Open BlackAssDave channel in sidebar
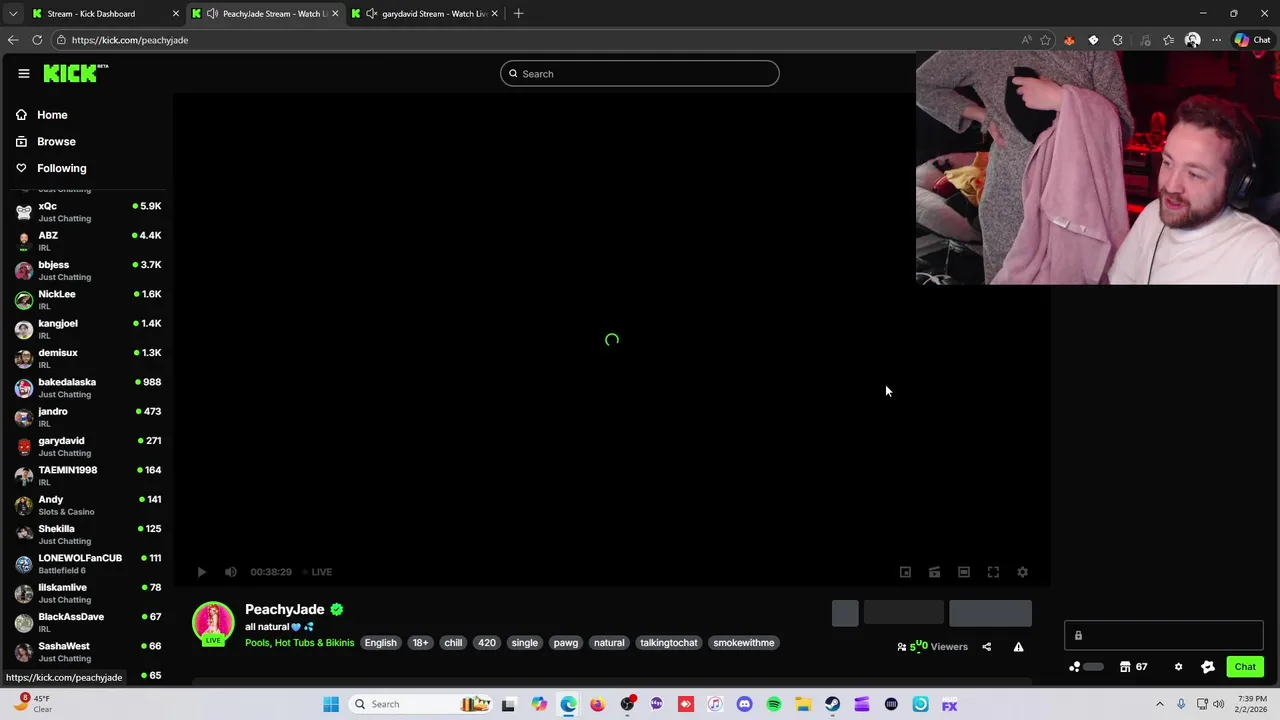This screenshot has width=1280, height=720. click(x=88, y=622)
